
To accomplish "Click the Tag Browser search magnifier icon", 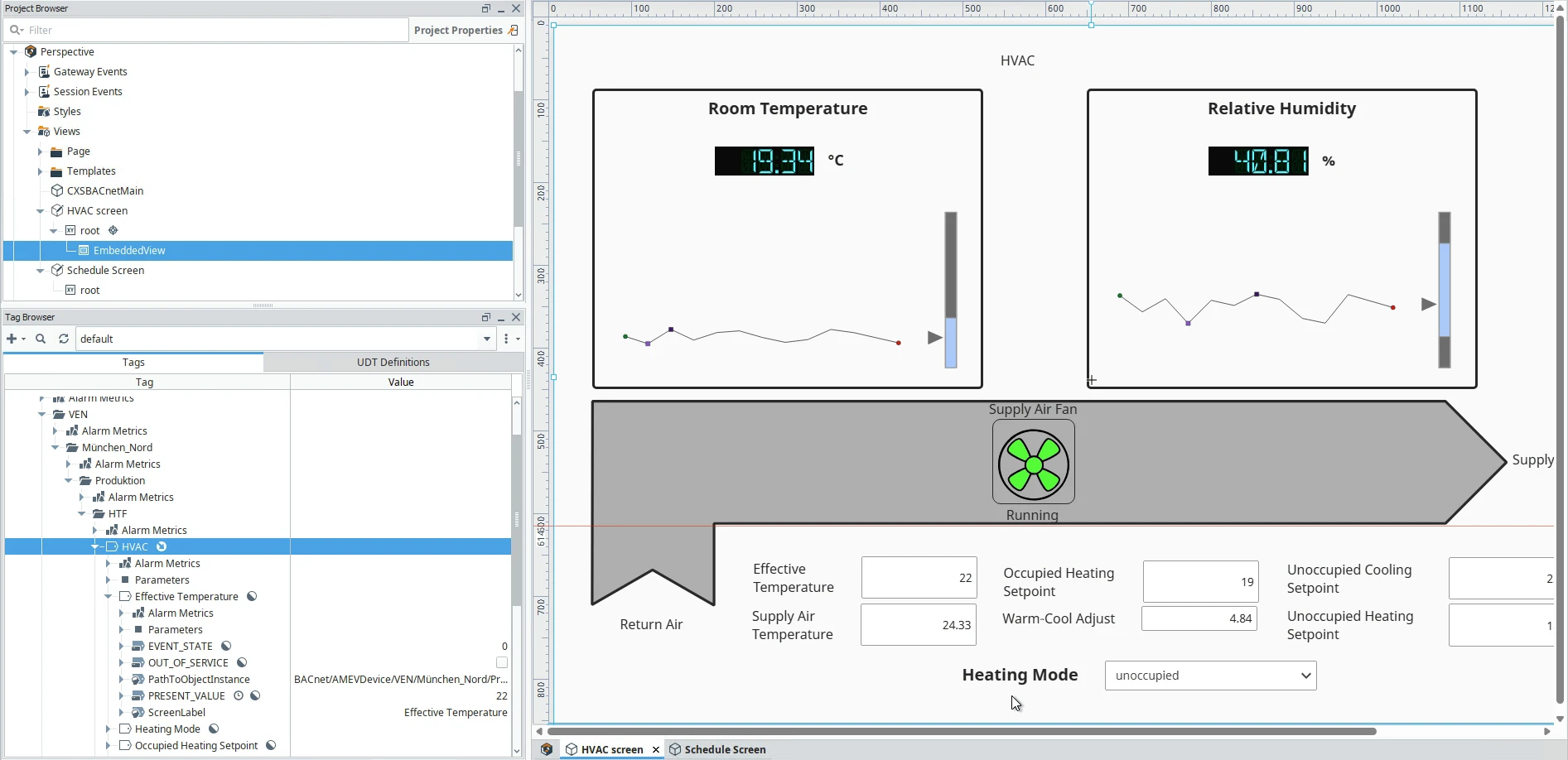I will click(41, 339).
